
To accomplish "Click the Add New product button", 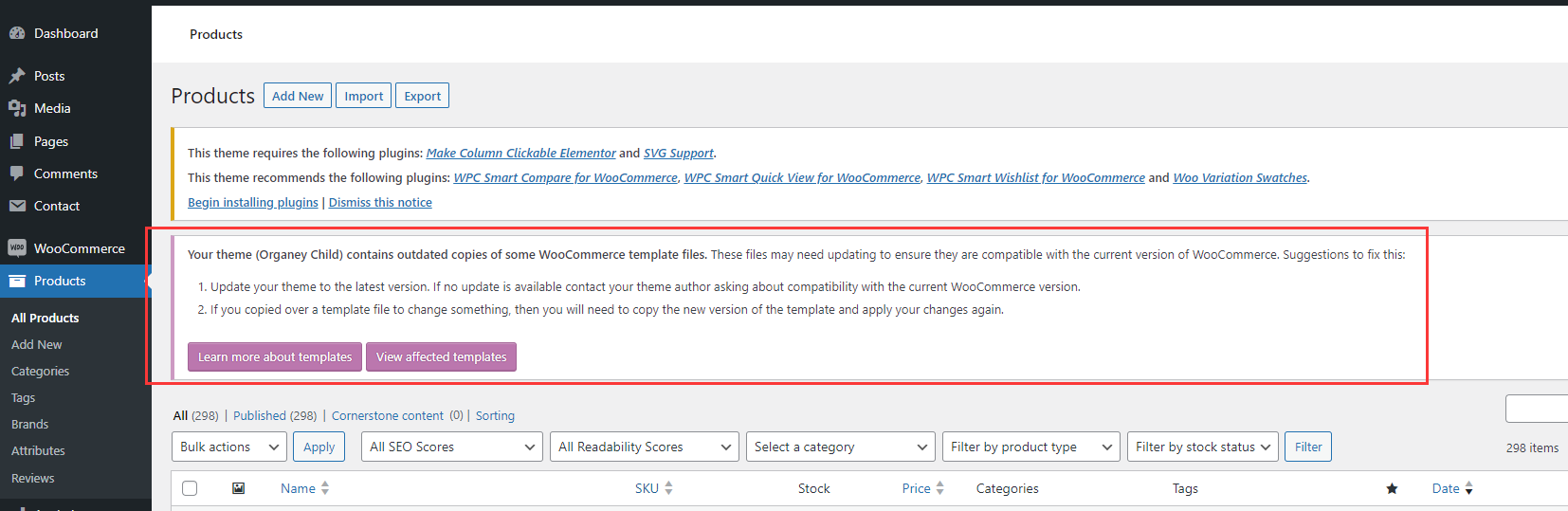I will (x=298, y=96).
